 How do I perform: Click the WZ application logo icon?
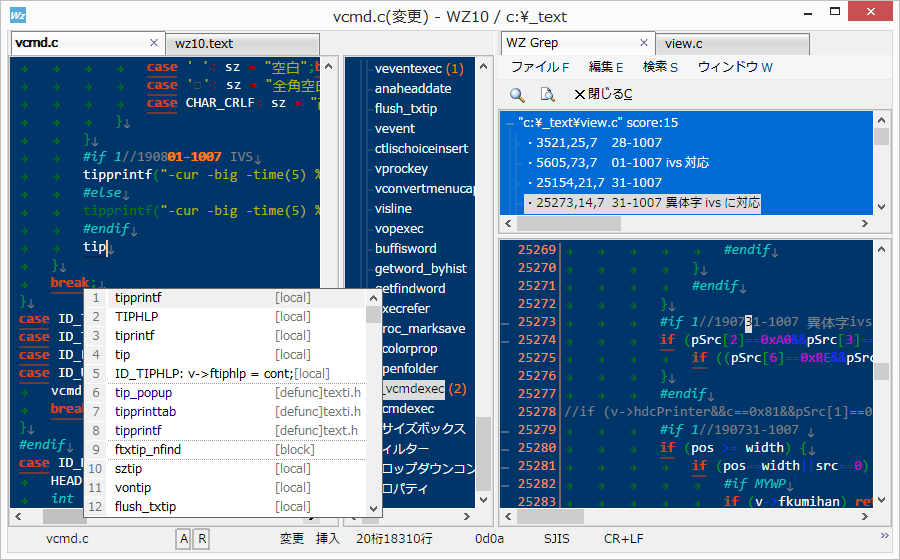pyautogui.click(x=18, y=15)
